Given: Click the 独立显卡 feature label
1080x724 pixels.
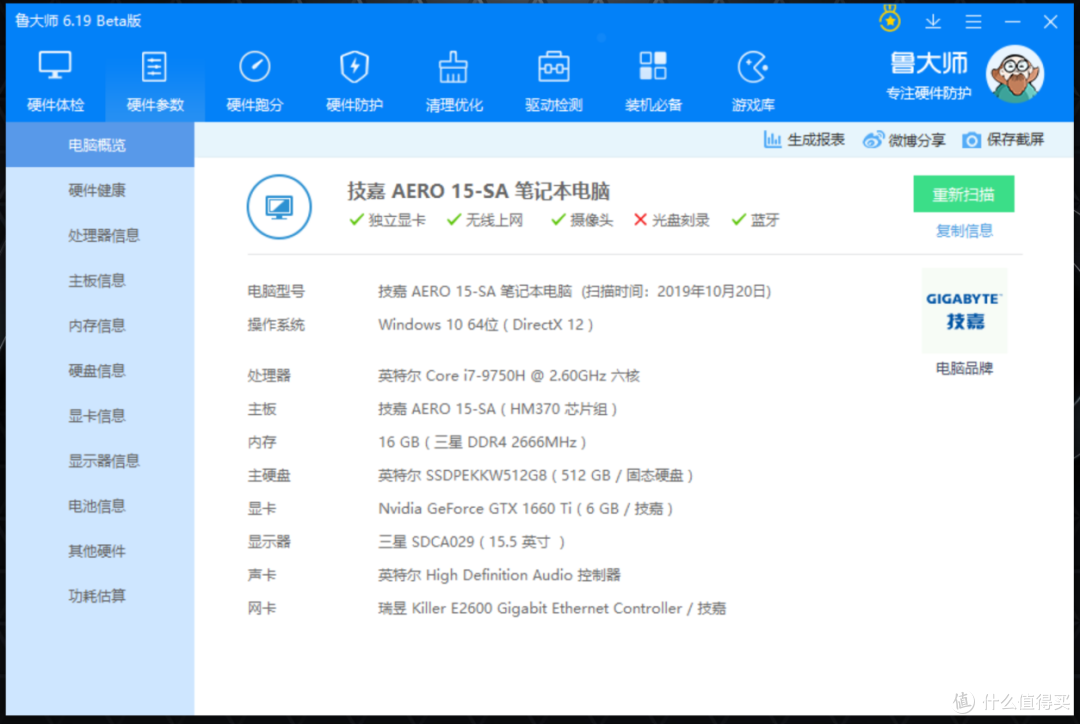Looking at the screenshot, I should pyautogui.click(x=397, y=220).
